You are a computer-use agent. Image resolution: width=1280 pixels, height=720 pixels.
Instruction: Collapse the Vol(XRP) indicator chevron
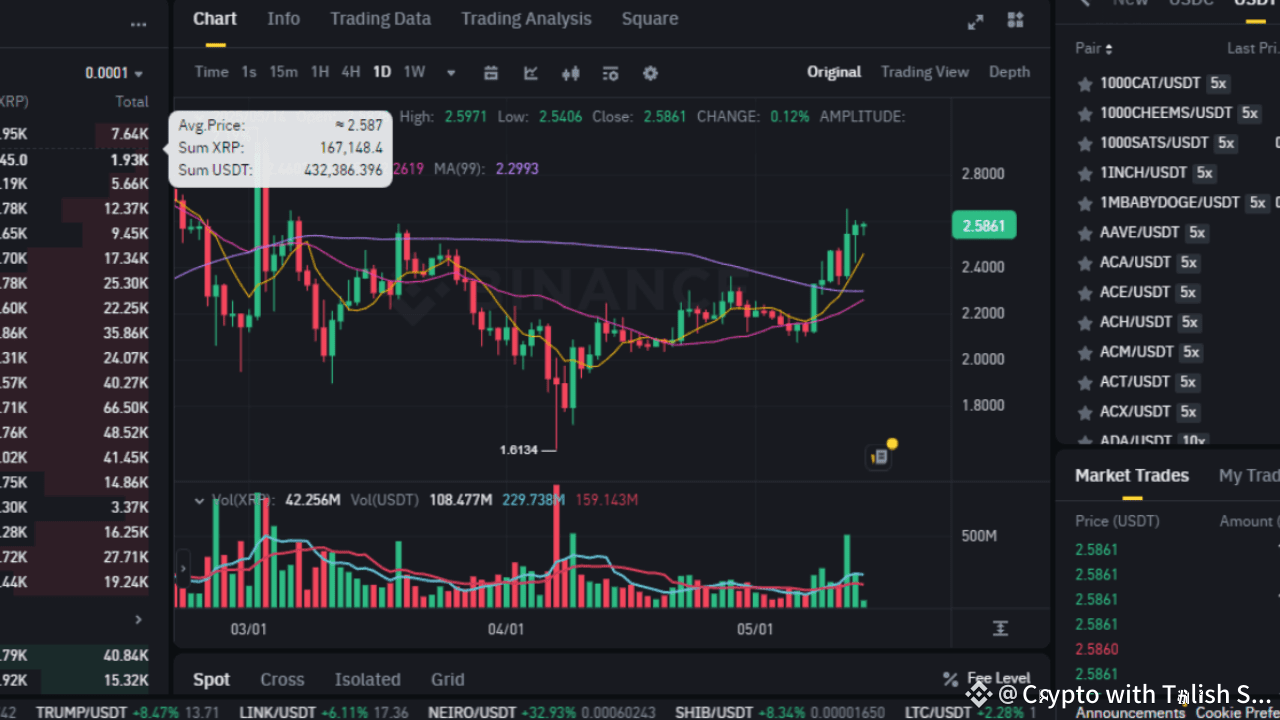[199, 500]
